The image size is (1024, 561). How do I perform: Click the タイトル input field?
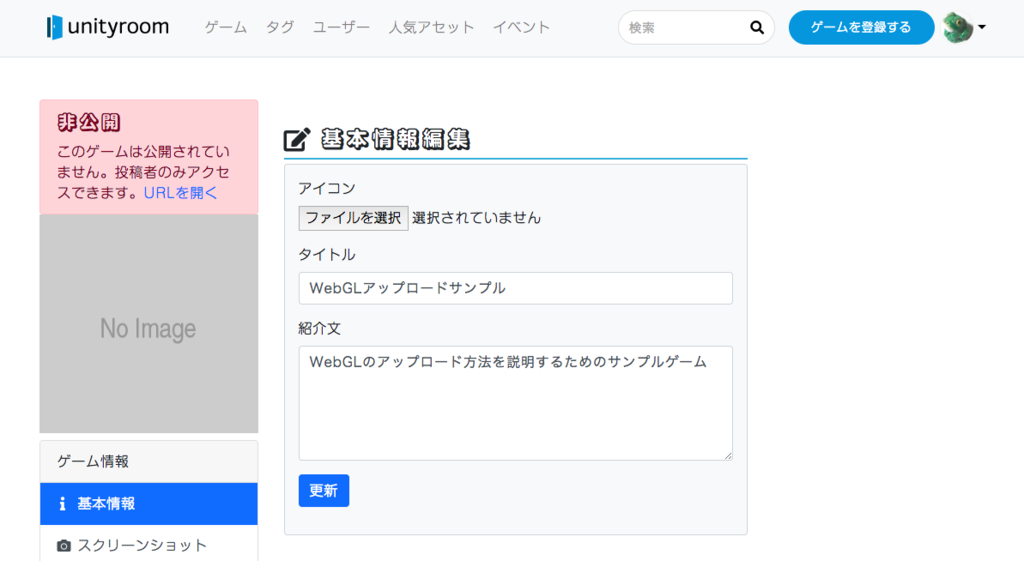[x=516, y=288]
